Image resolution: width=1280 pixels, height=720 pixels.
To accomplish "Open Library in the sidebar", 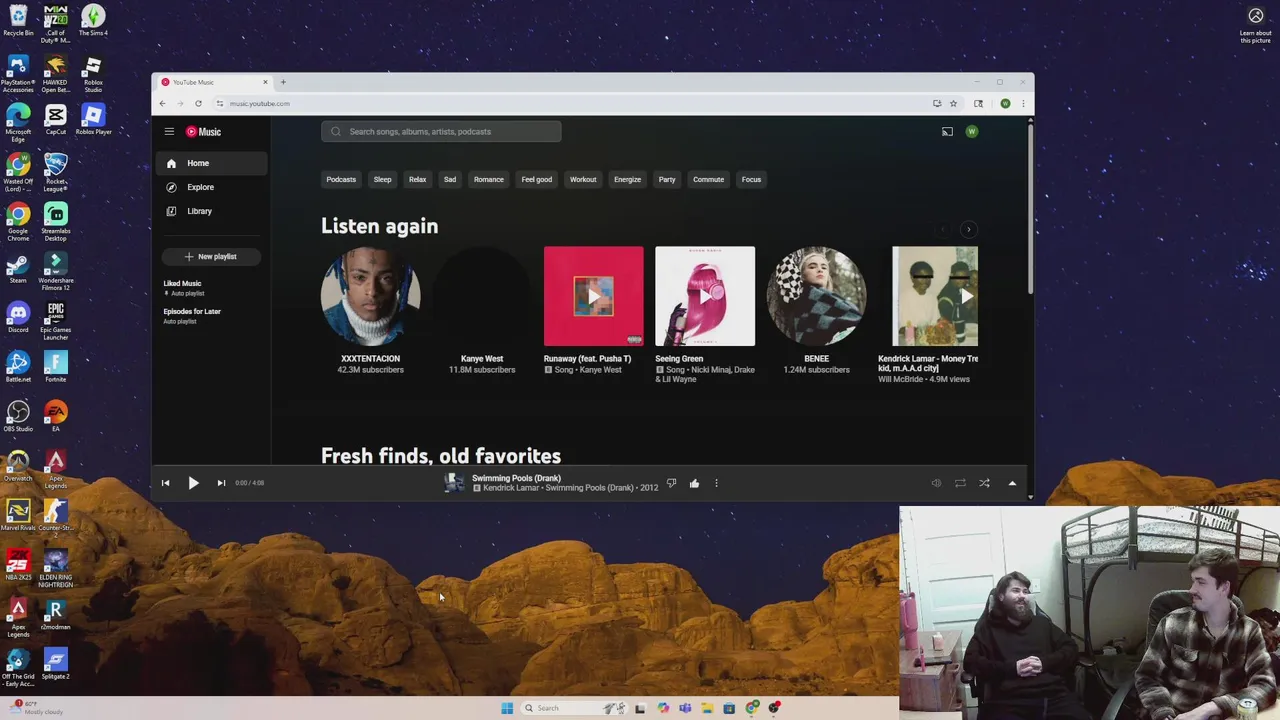I will point(210,211).
